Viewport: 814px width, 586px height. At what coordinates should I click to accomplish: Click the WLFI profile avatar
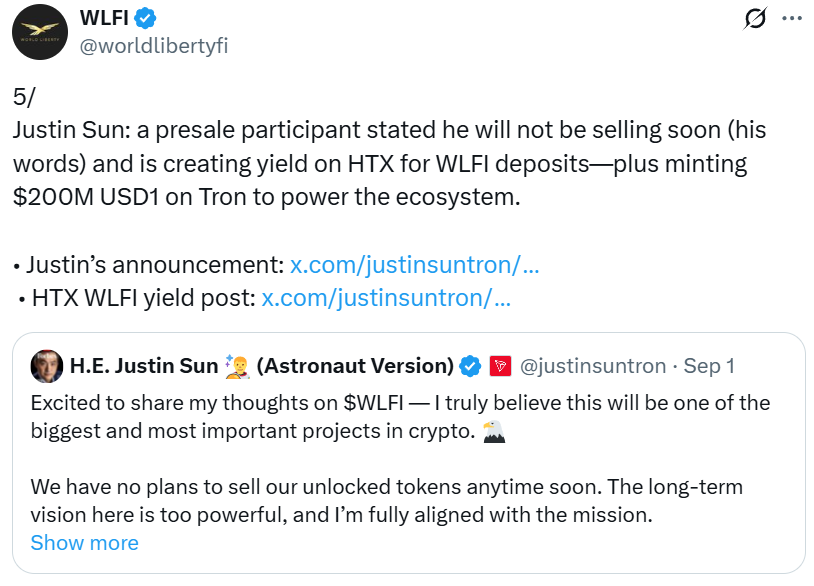point(40,32)
